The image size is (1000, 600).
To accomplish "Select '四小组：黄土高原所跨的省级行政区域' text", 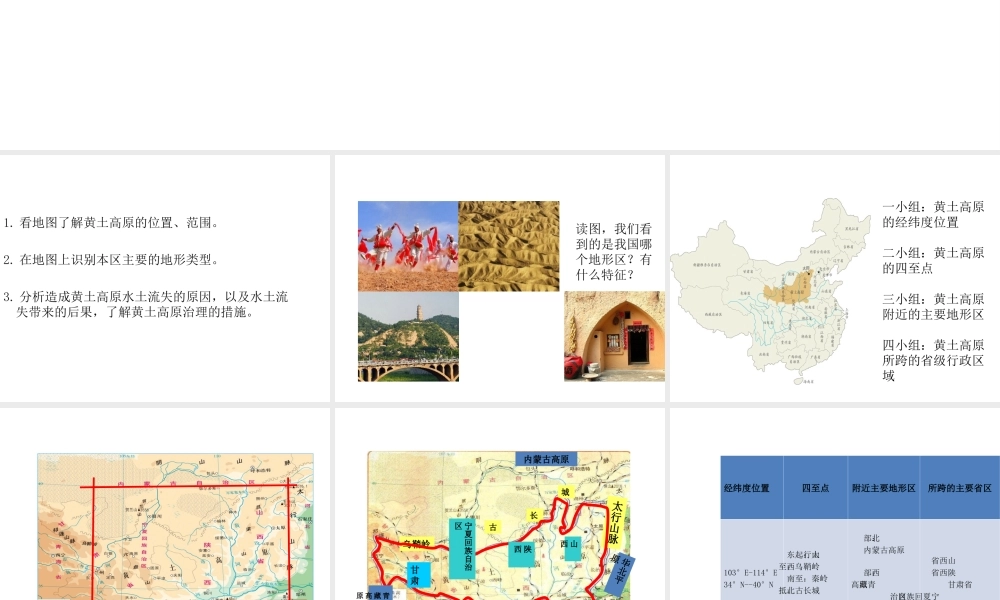I will tap(933, 360).
